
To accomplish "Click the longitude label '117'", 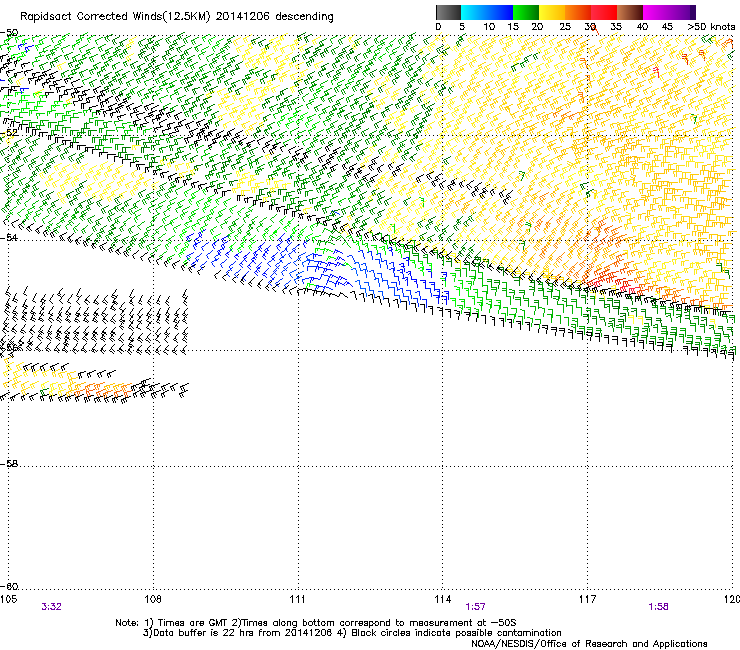I will pyautogui.click(x=588, y=599).
